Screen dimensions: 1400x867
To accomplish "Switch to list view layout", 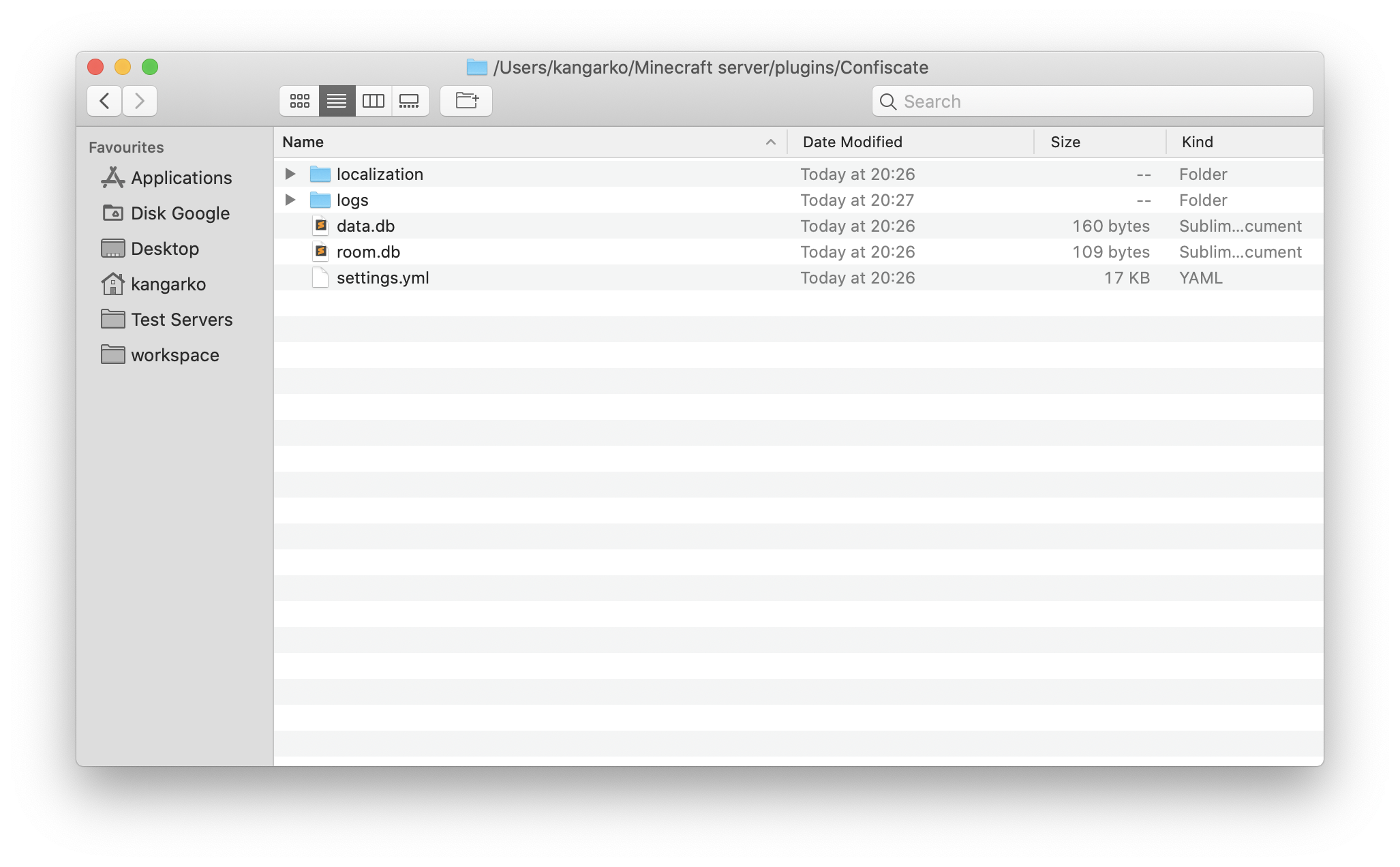I will pyautogui.click(x=335, y=100).
